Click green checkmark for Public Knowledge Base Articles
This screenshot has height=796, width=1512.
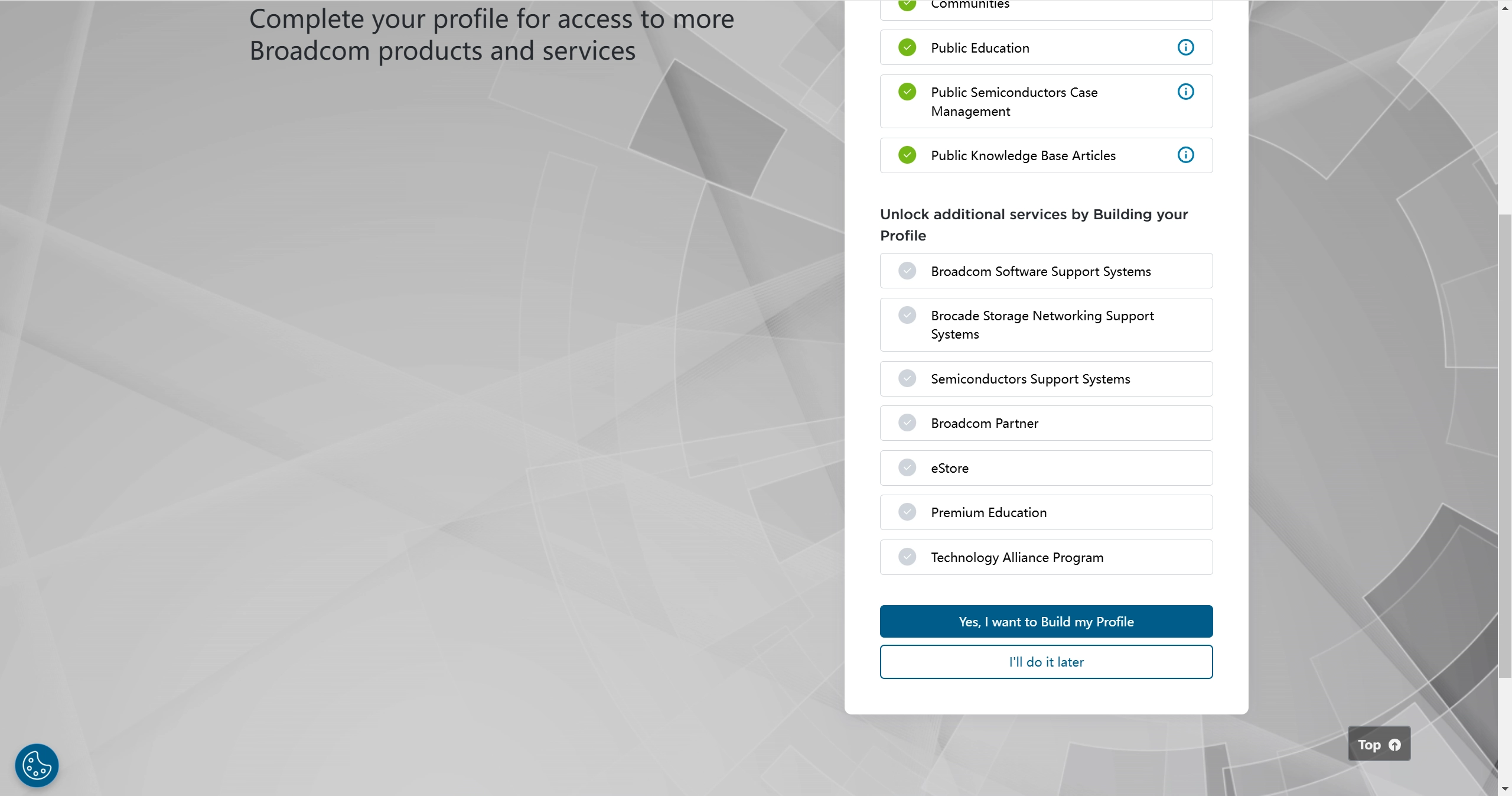pyautogui.click(x=907, y=155)
